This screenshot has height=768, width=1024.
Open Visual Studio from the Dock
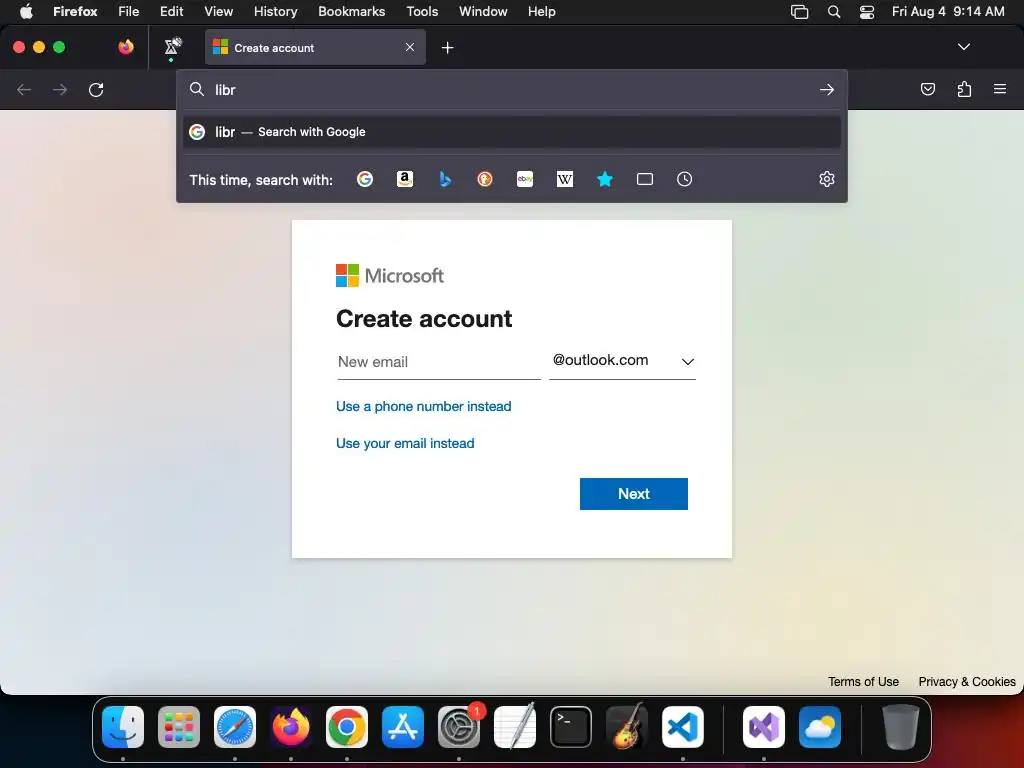[764, 727]
